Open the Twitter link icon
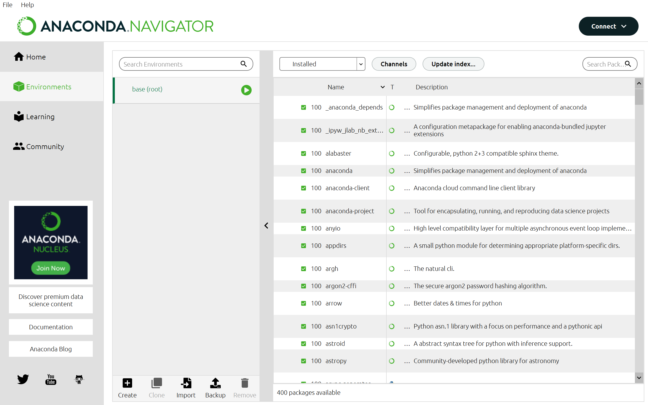This screenshot has width=648, height=405. pyautogui.click(x=23, y=380)
